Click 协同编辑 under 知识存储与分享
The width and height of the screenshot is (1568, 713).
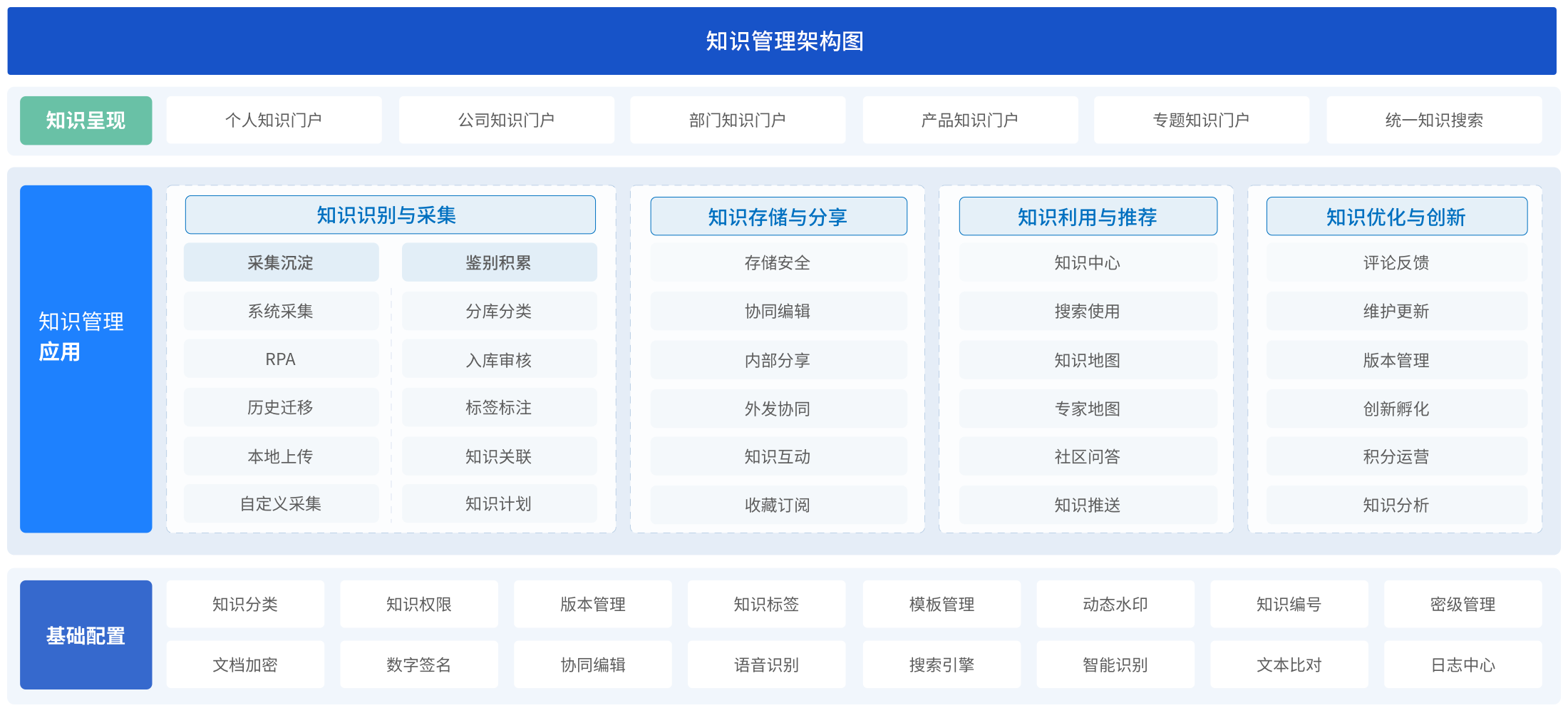point(778,311)
